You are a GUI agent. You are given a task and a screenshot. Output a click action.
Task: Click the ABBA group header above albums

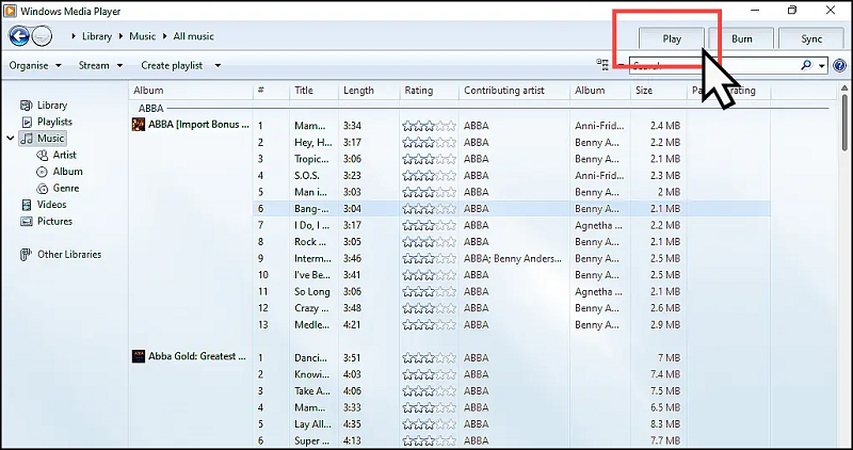pos(151,108)
